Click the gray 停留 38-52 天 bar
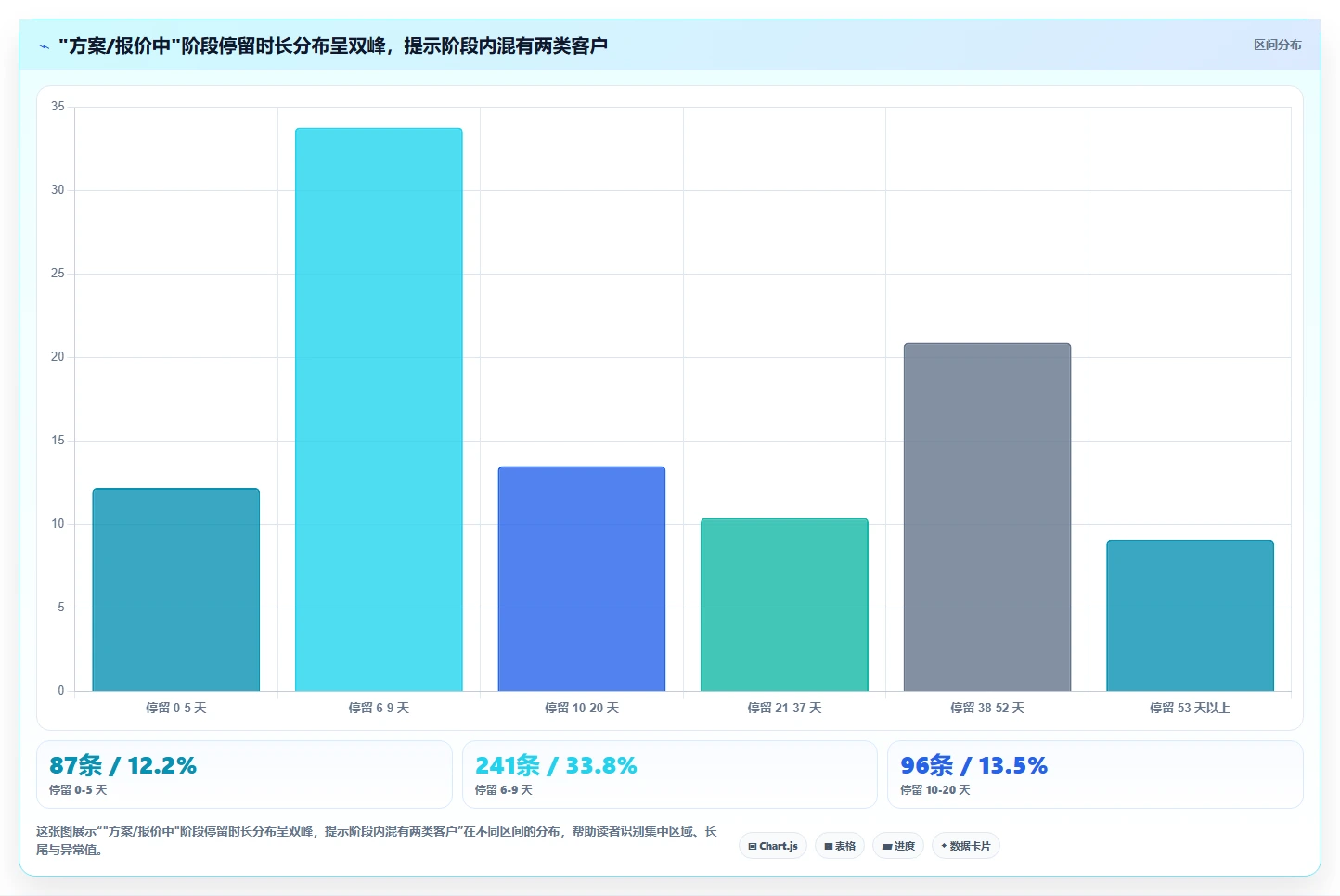 [x=987, y=518]
